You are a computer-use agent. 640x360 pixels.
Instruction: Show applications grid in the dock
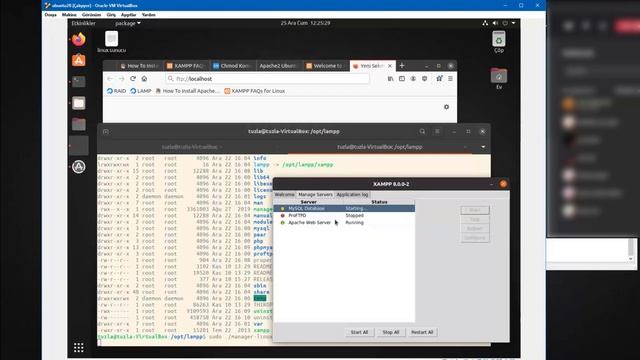(x=79, y=347)
